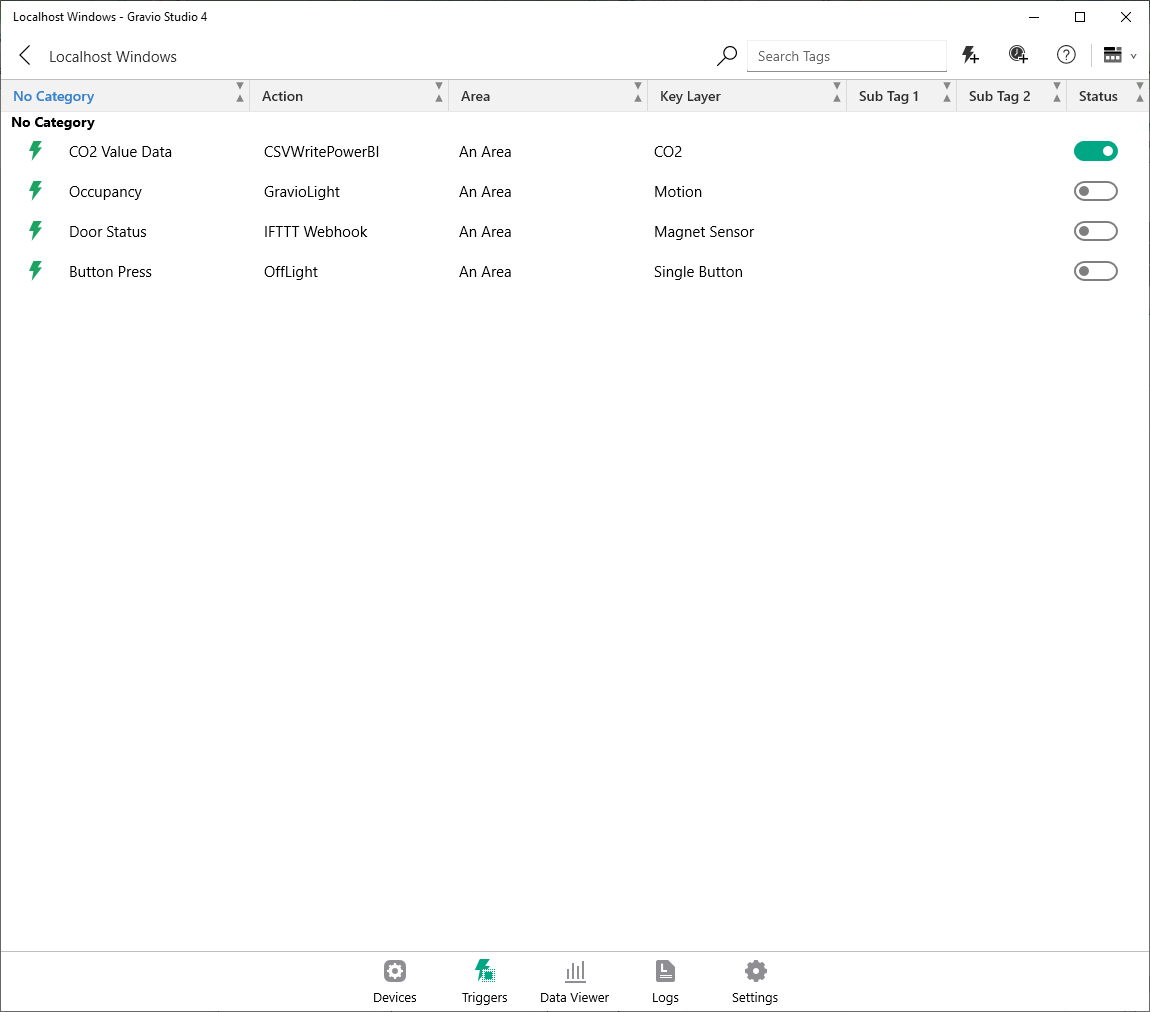The width and height of the screenshot is (1150, 1012).
Task: Click the lightning icon next to Occupancy trigger
Action: coord(37,191)
